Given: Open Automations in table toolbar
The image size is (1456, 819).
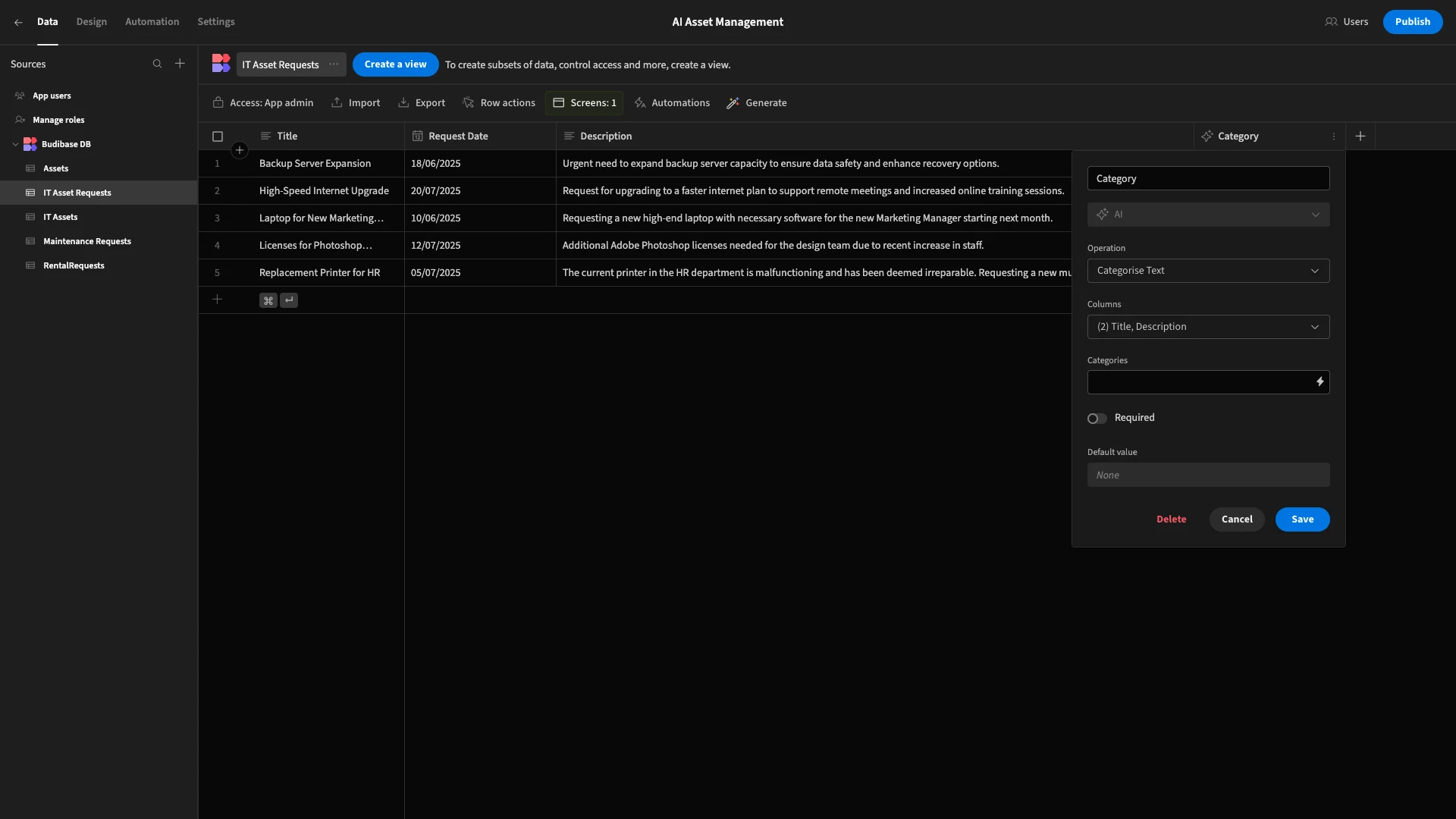Looking at the screenshot, I should pos(672,102).
